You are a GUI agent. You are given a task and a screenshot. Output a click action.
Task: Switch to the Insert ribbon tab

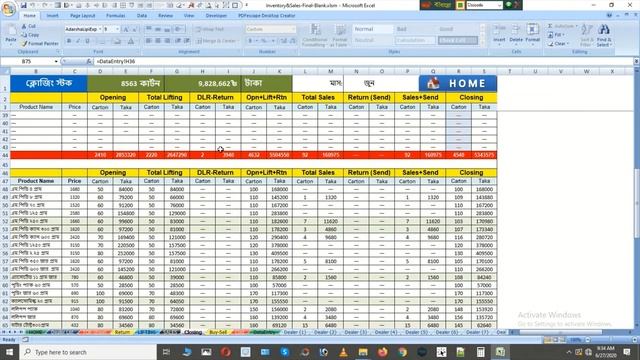52,16
